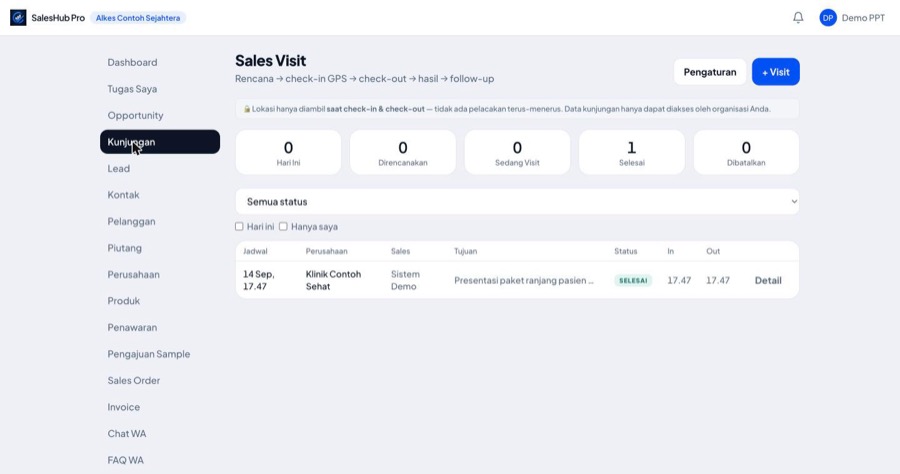Click the Hari Ini stat card
Viewport: 900px width, 474px height.
(288, 152)
